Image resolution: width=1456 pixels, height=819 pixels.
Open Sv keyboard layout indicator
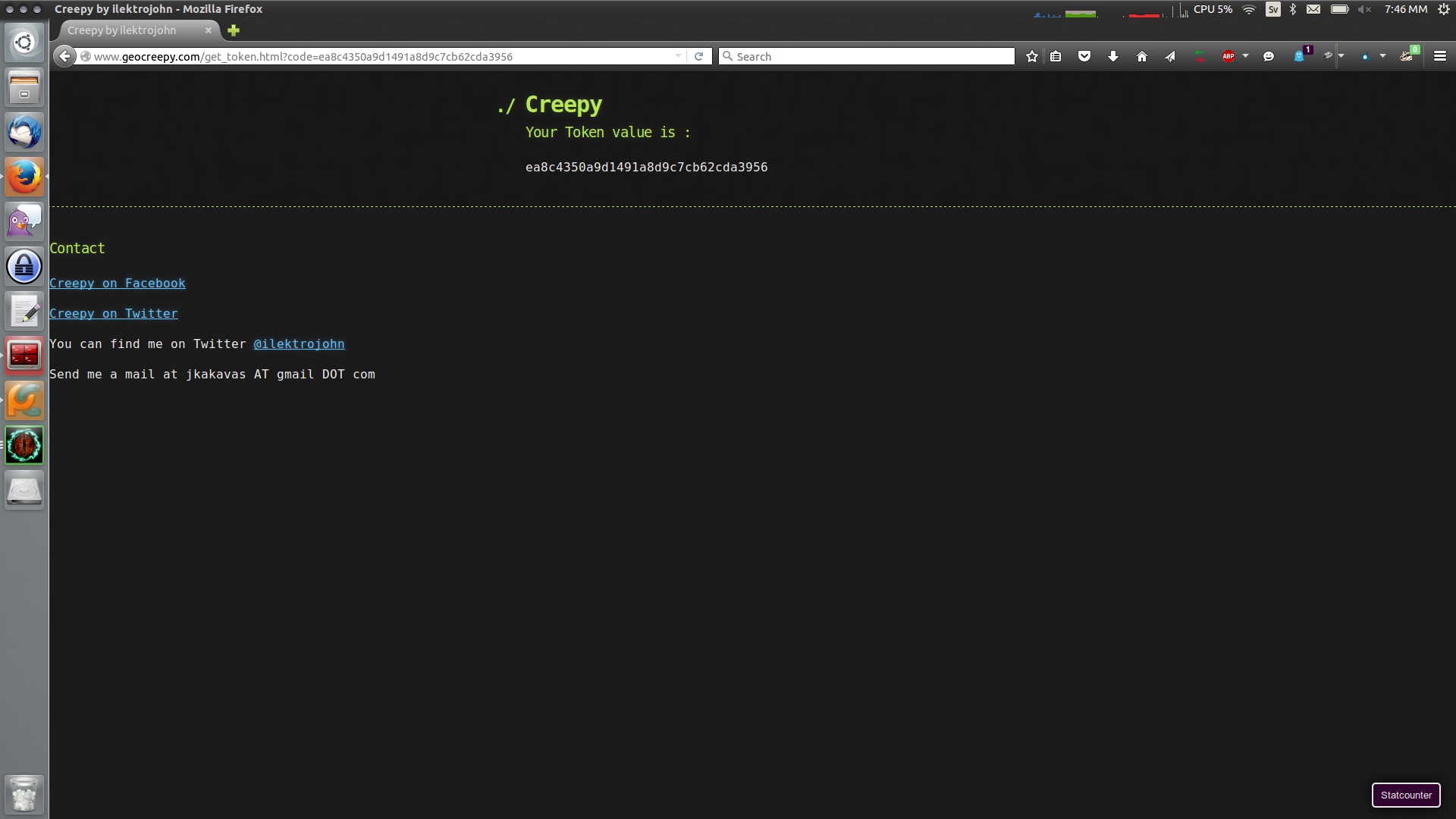1273,9
